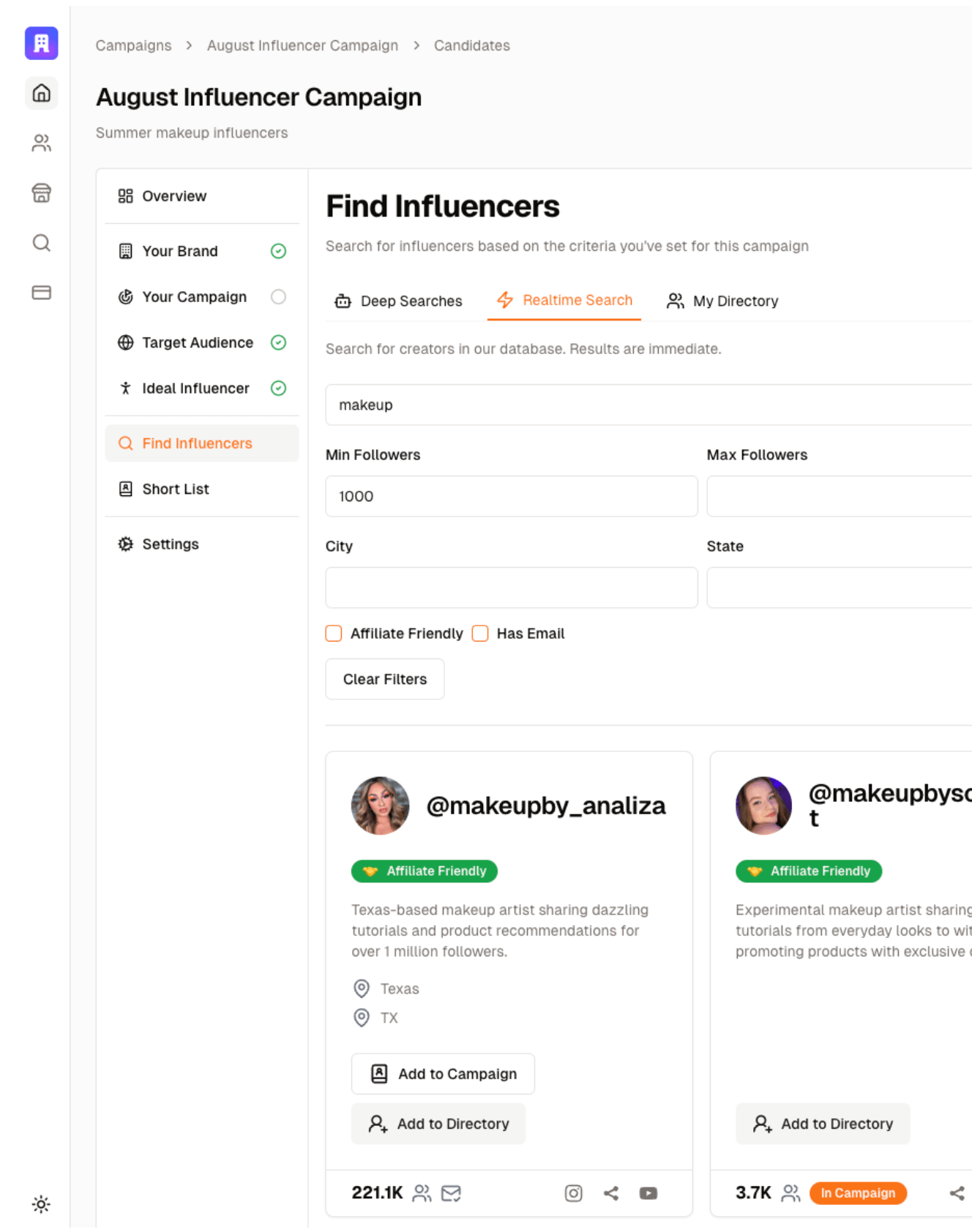Viewport: 972px width, 1232px height.
Task: Click the Candidates breadcrumb
Action: pos(472,45)
